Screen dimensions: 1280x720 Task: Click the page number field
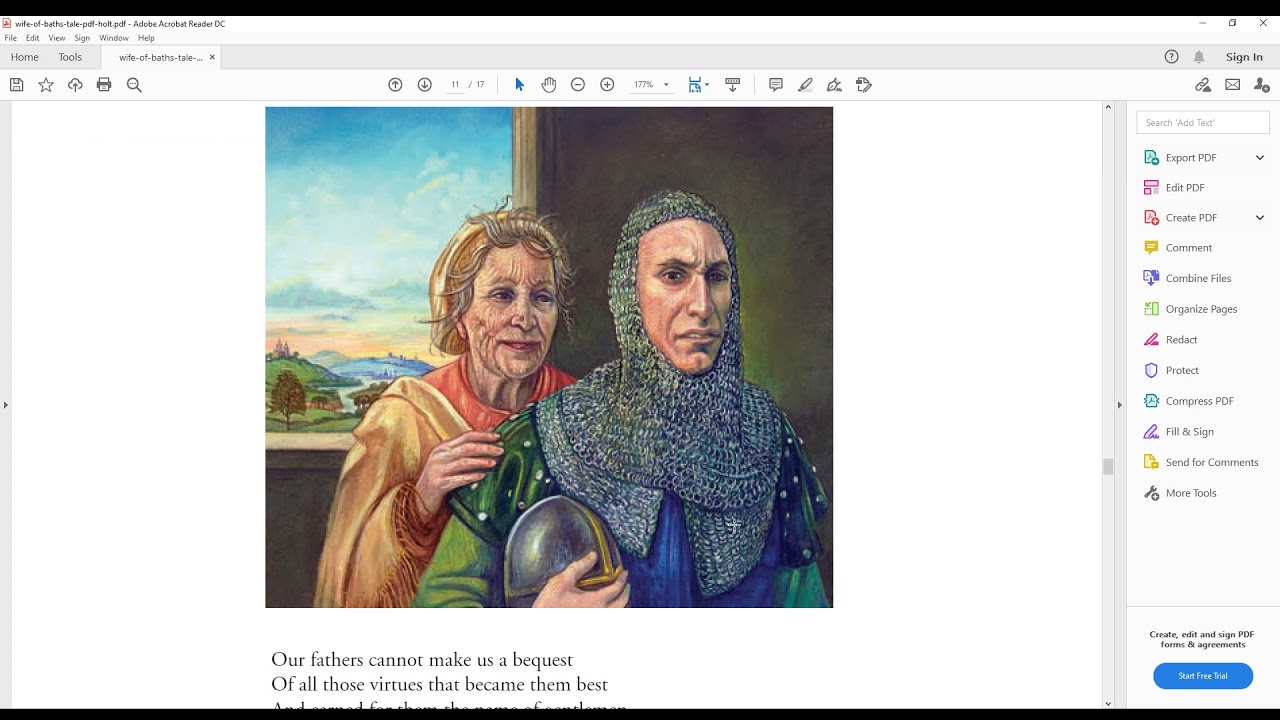click(x=455, y=85)
